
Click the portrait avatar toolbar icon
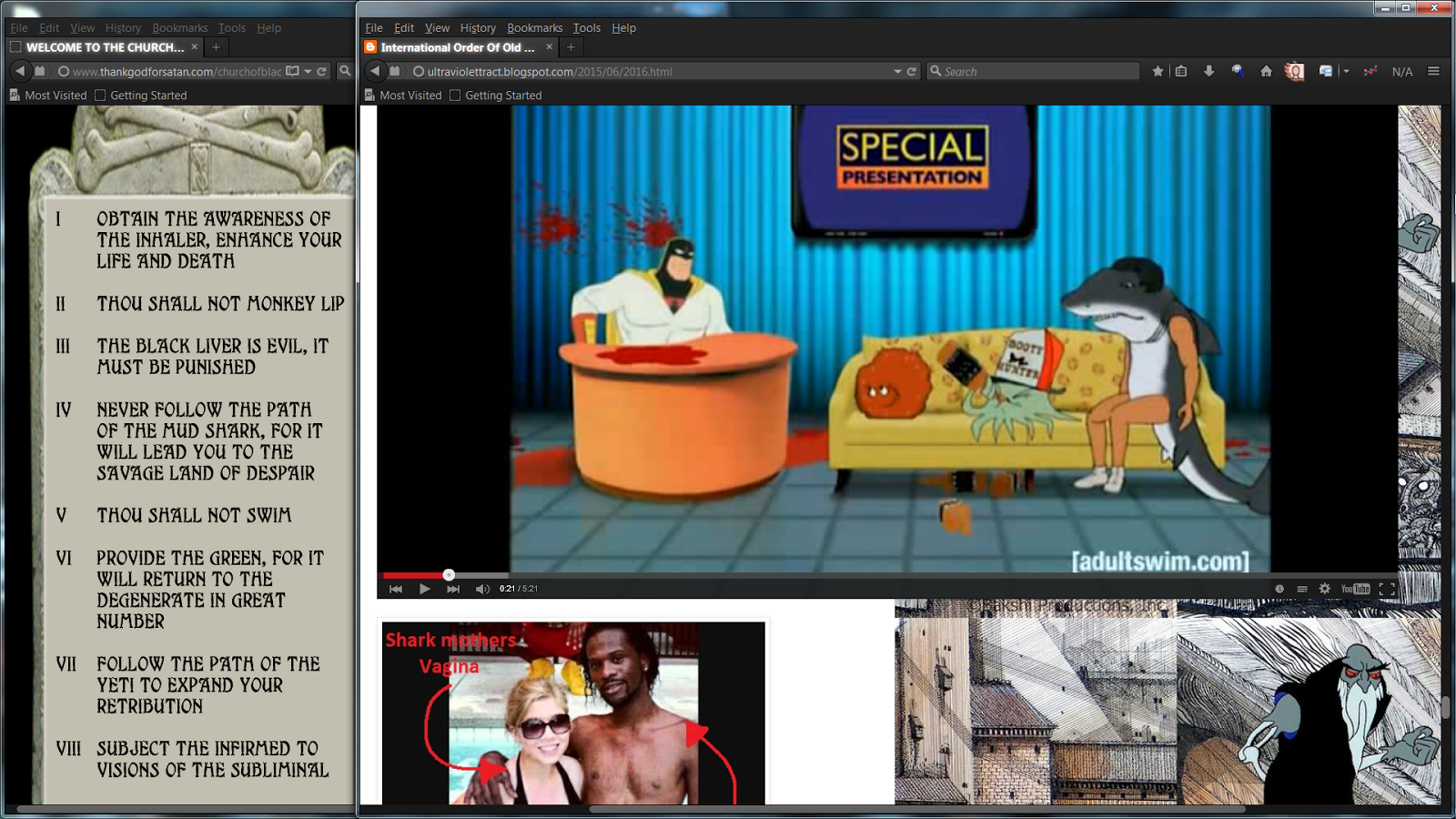point(1294,71)
